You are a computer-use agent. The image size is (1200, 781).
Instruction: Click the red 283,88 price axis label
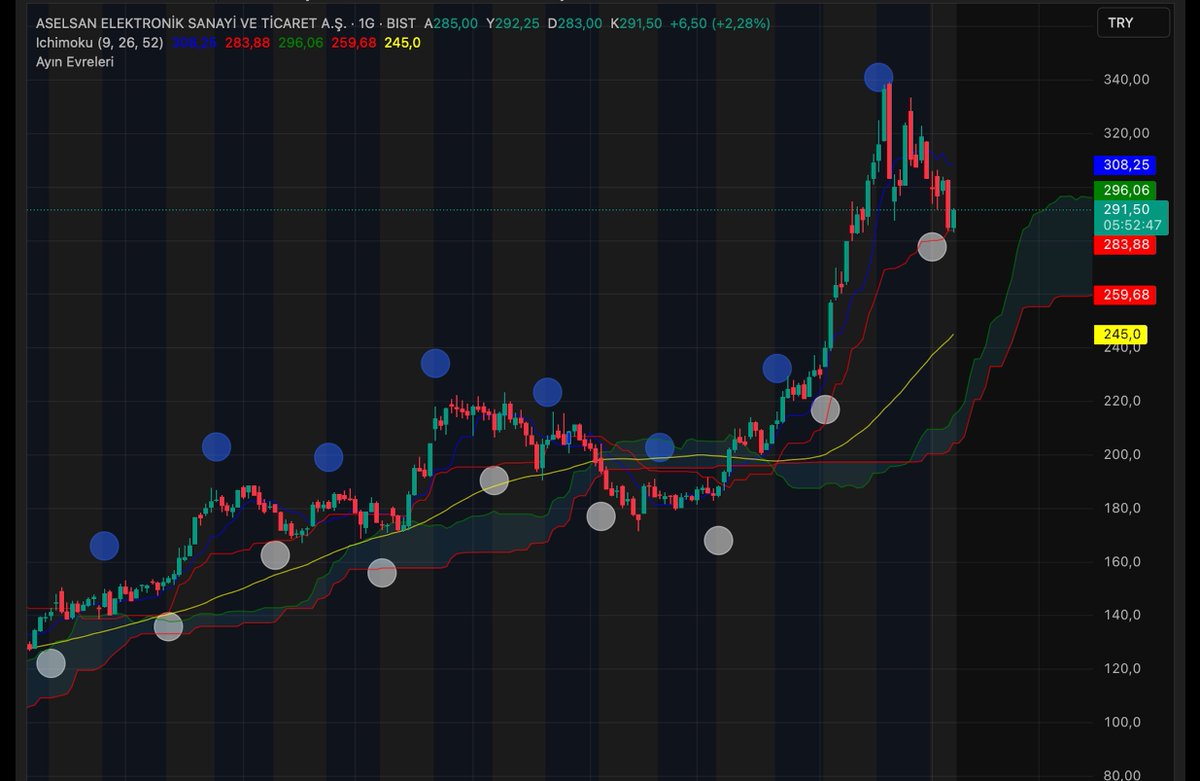coord(1125,244)
